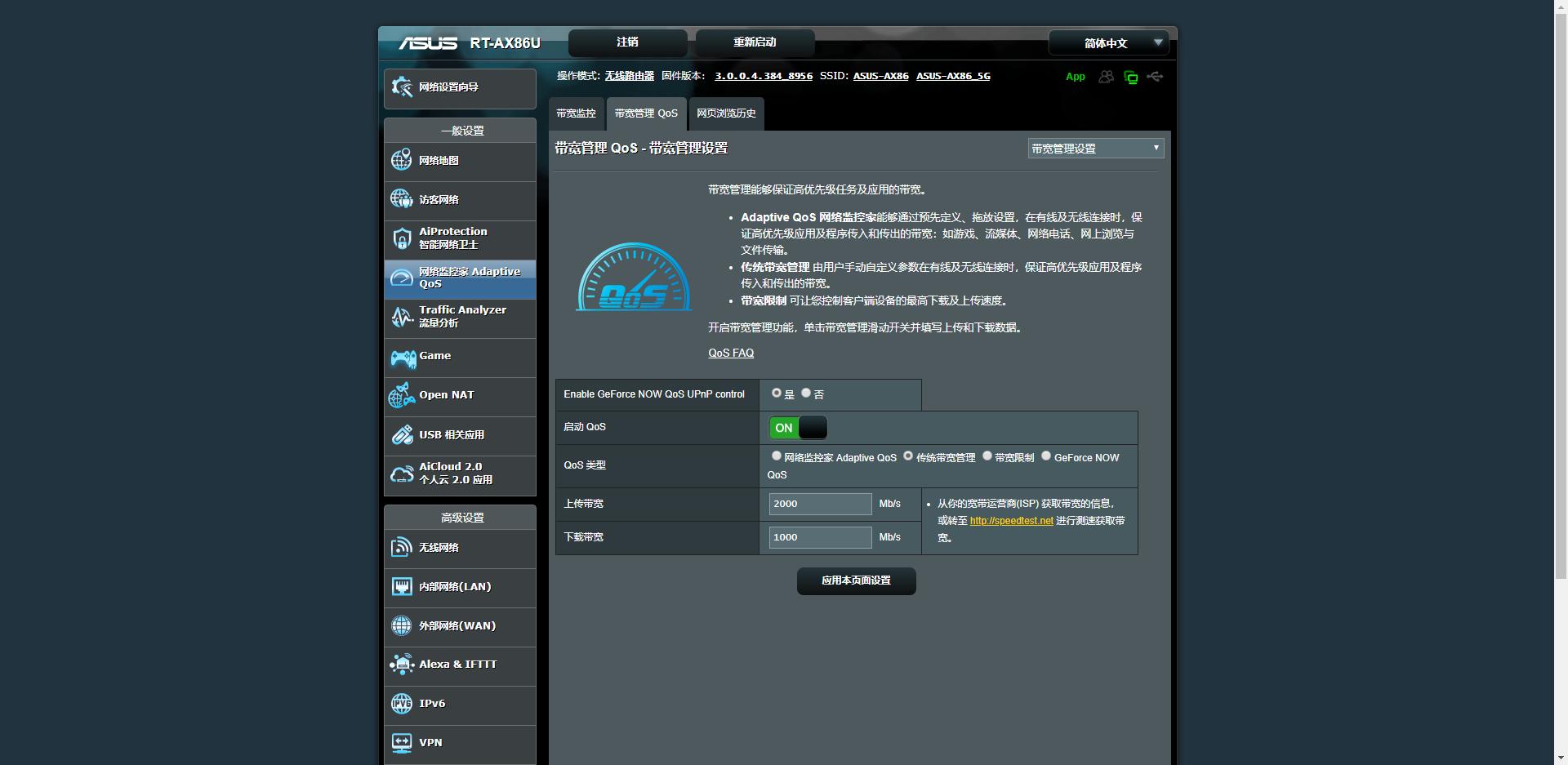Open the QoS FAQ link
This screenshot has width=1568, height=765.
tap(730, 353)
